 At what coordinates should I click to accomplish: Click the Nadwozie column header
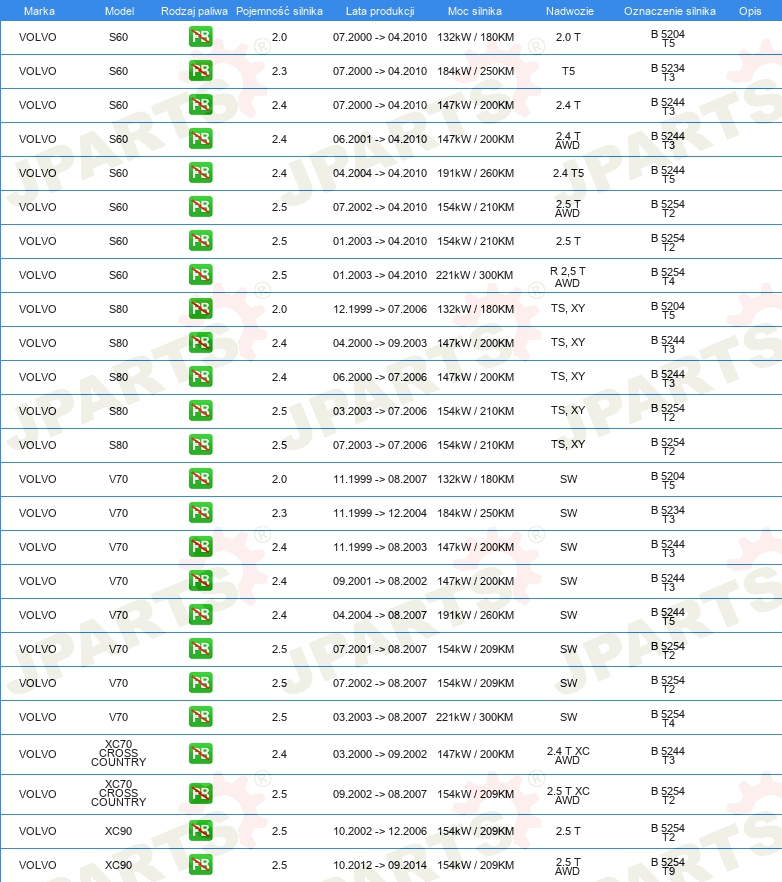click(569, 11)
